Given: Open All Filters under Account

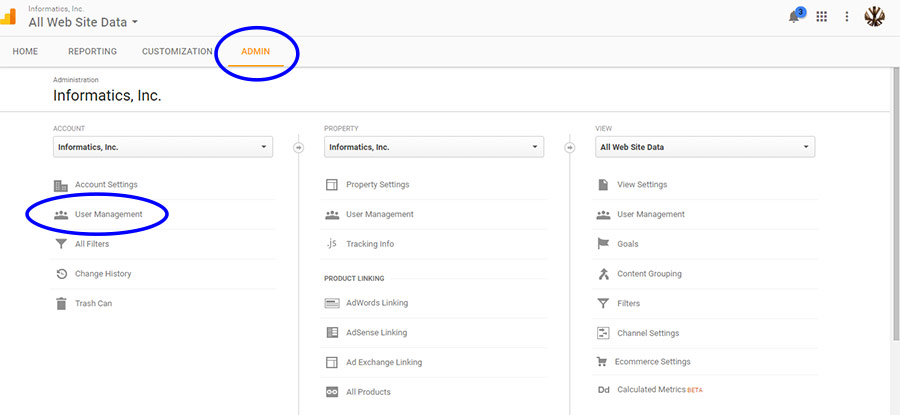Looking at the screenshot, I should coord(92,244).
